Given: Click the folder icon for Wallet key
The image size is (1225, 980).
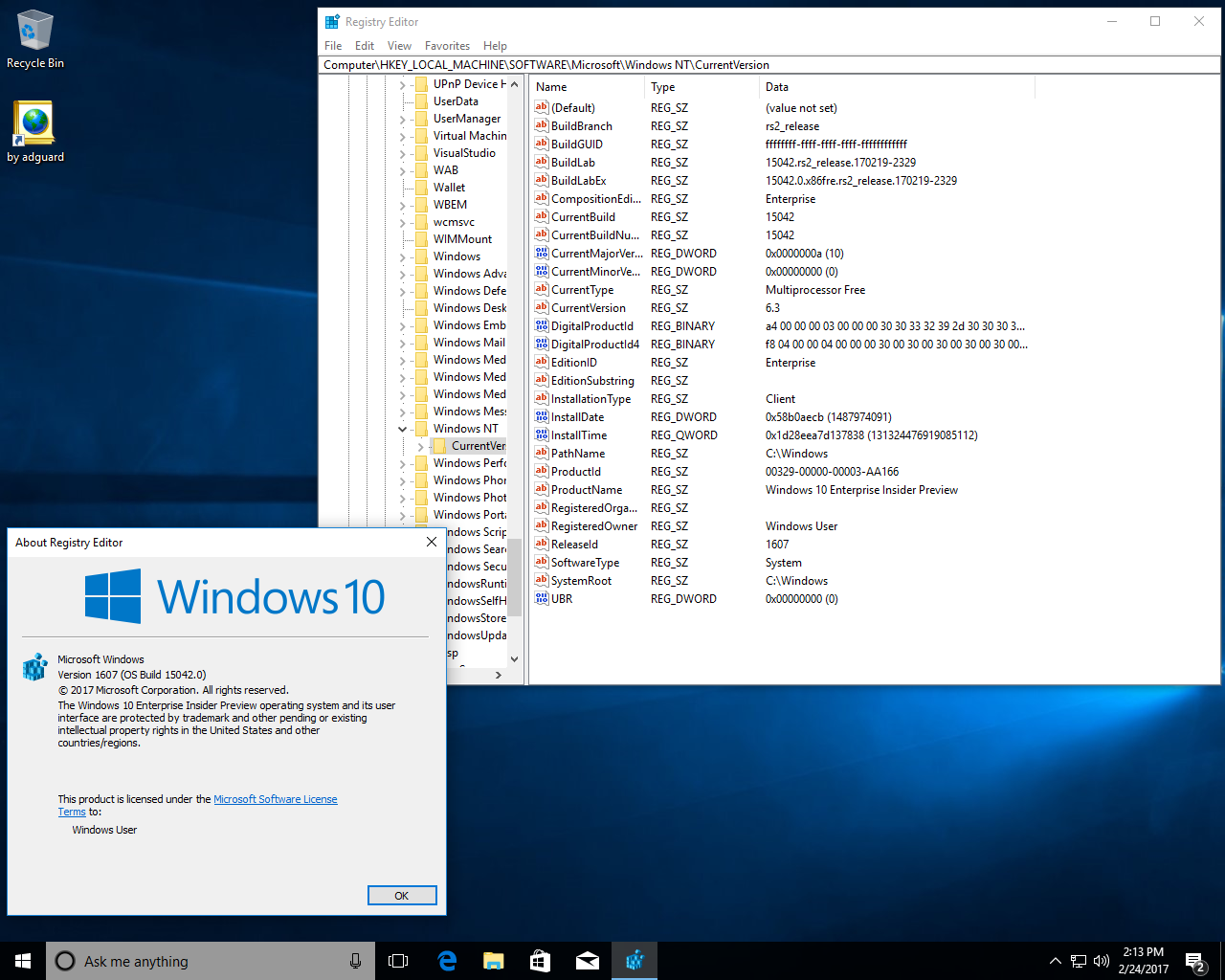Looking at the screenshot, I should (x=421, y=188).
